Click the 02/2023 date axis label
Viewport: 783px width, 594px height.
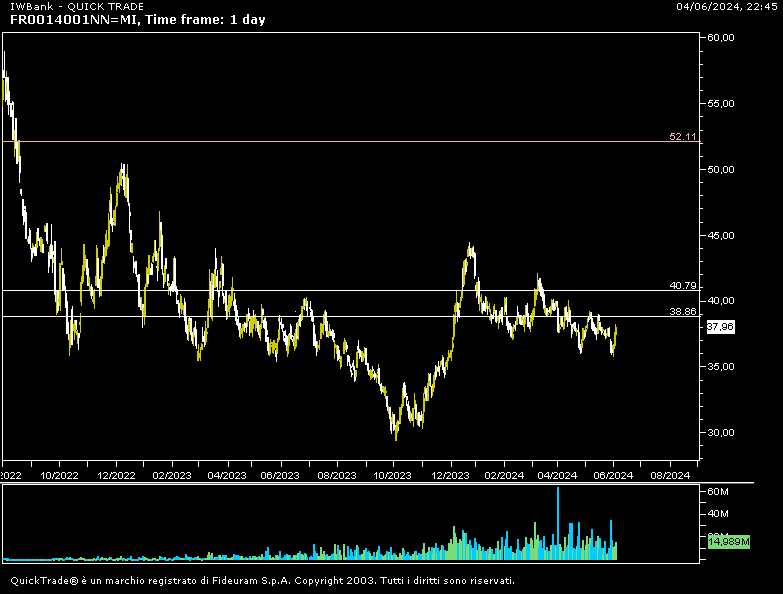pos(172,476)
